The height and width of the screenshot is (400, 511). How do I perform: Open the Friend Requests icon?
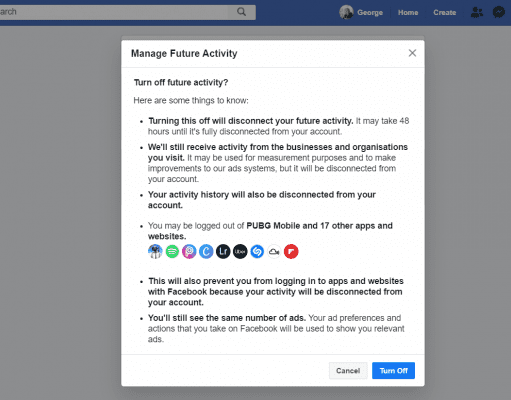(x=477, y=12)
